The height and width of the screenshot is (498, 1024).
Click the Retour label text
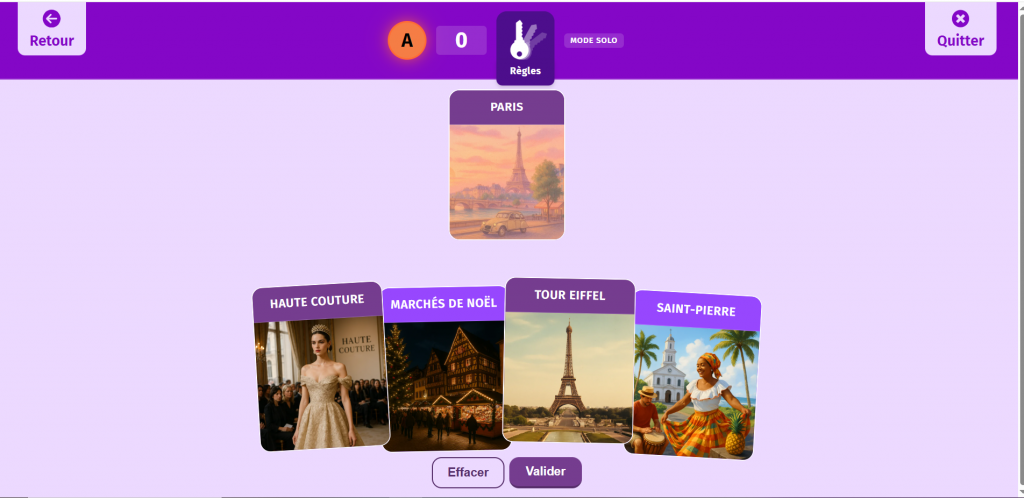coord(52,40)
